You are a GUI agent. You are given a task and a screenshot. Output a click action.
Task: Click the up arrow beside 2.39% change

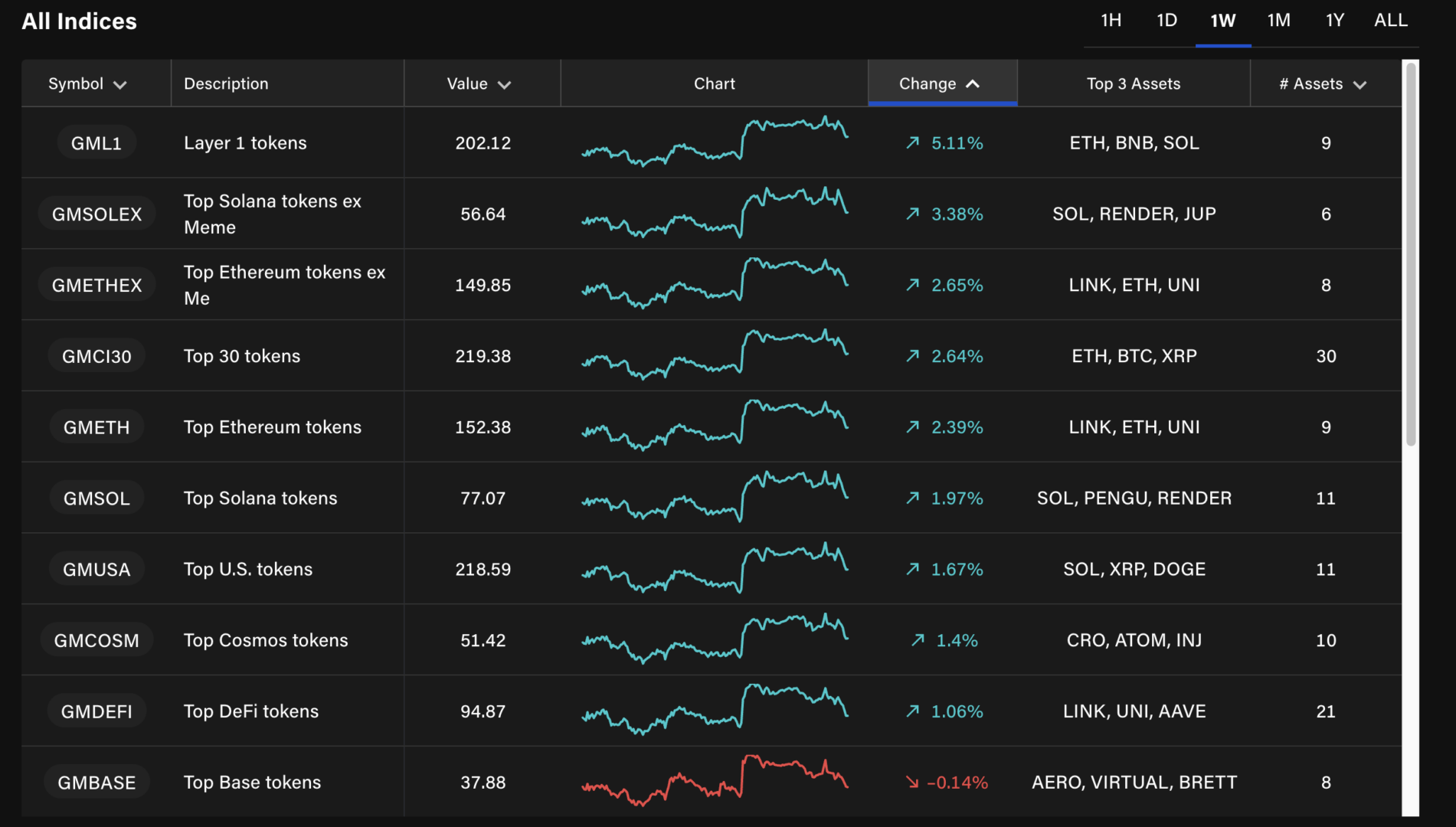[x=912, y=427]
